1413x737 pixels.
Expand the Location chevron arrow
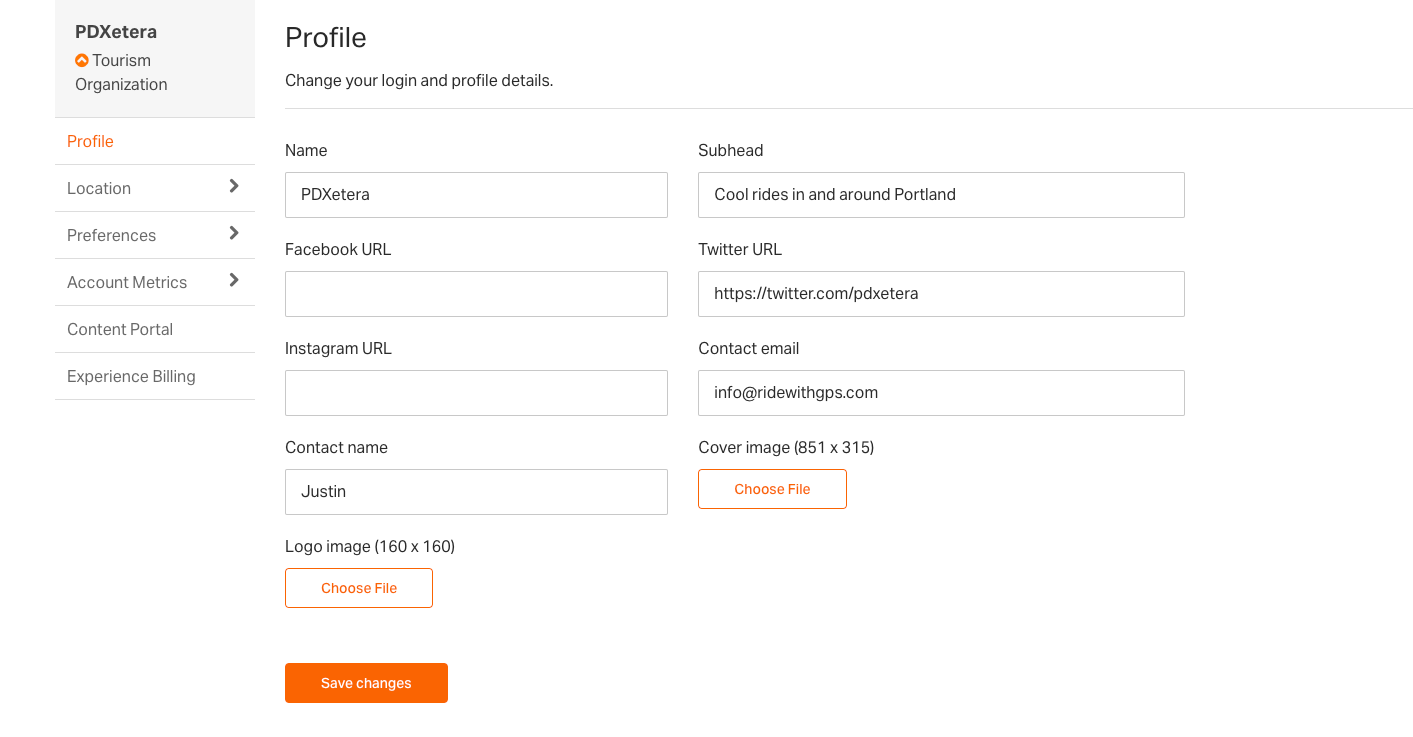(234, 186)
